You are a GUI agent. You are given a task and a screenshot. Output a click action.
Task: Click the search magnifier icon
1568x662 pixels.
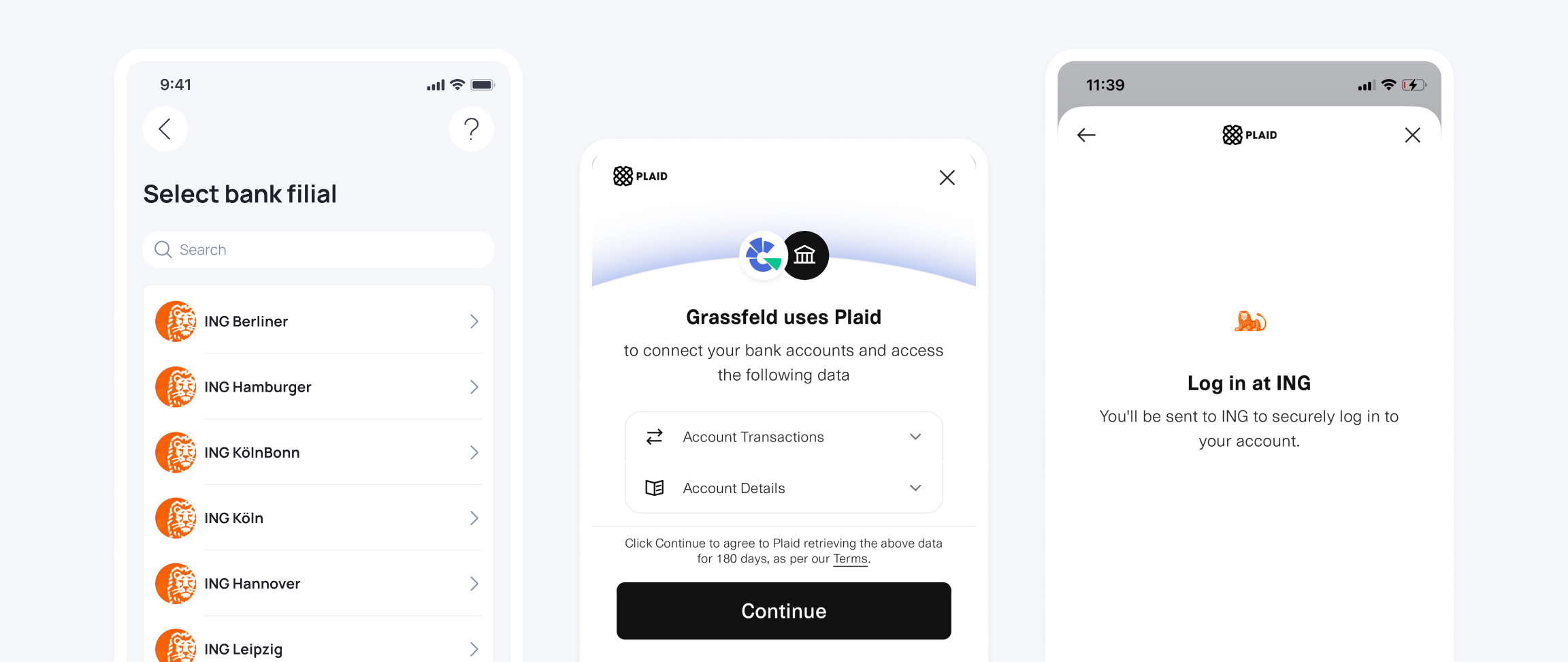[x=163, y=250]
